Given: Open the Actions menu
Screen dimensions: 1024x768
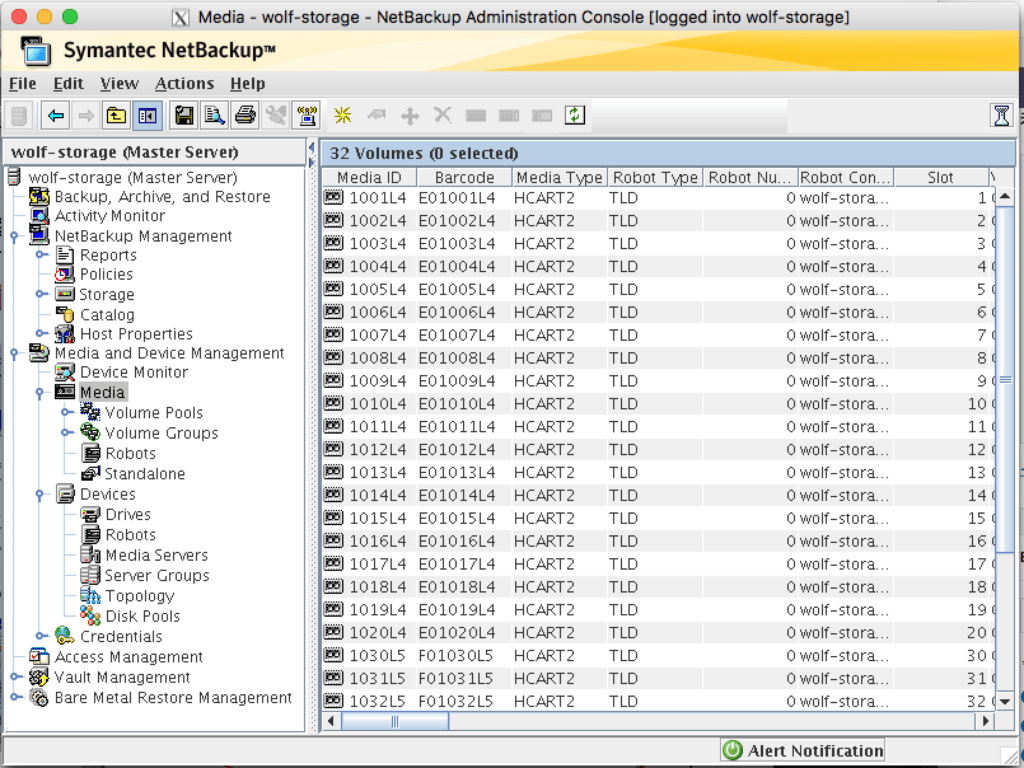Looking at the screenshot, I should [x=184, y=84].
